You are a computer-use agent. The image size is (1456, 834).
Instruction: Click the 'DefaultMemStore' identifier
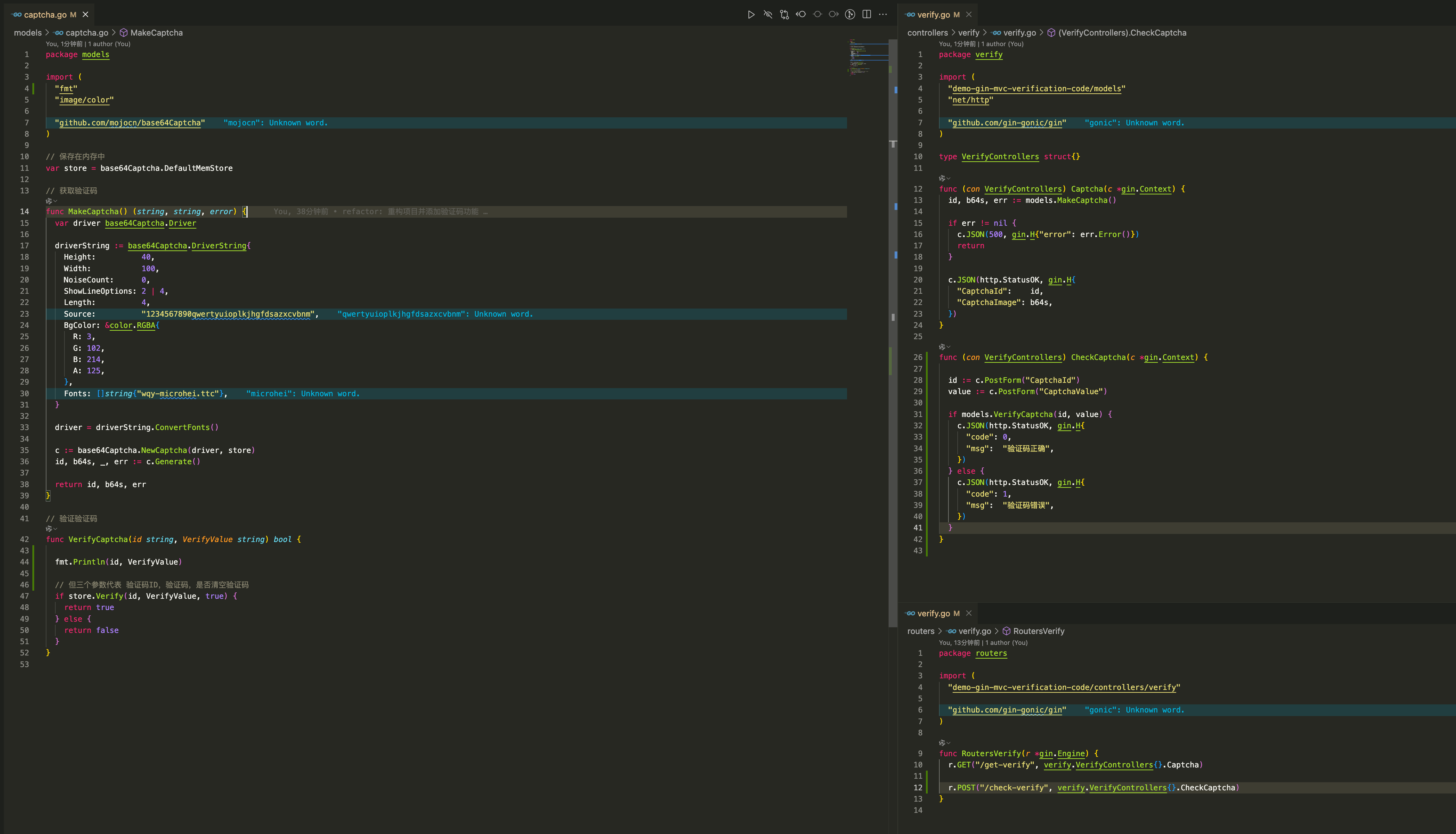198,168
